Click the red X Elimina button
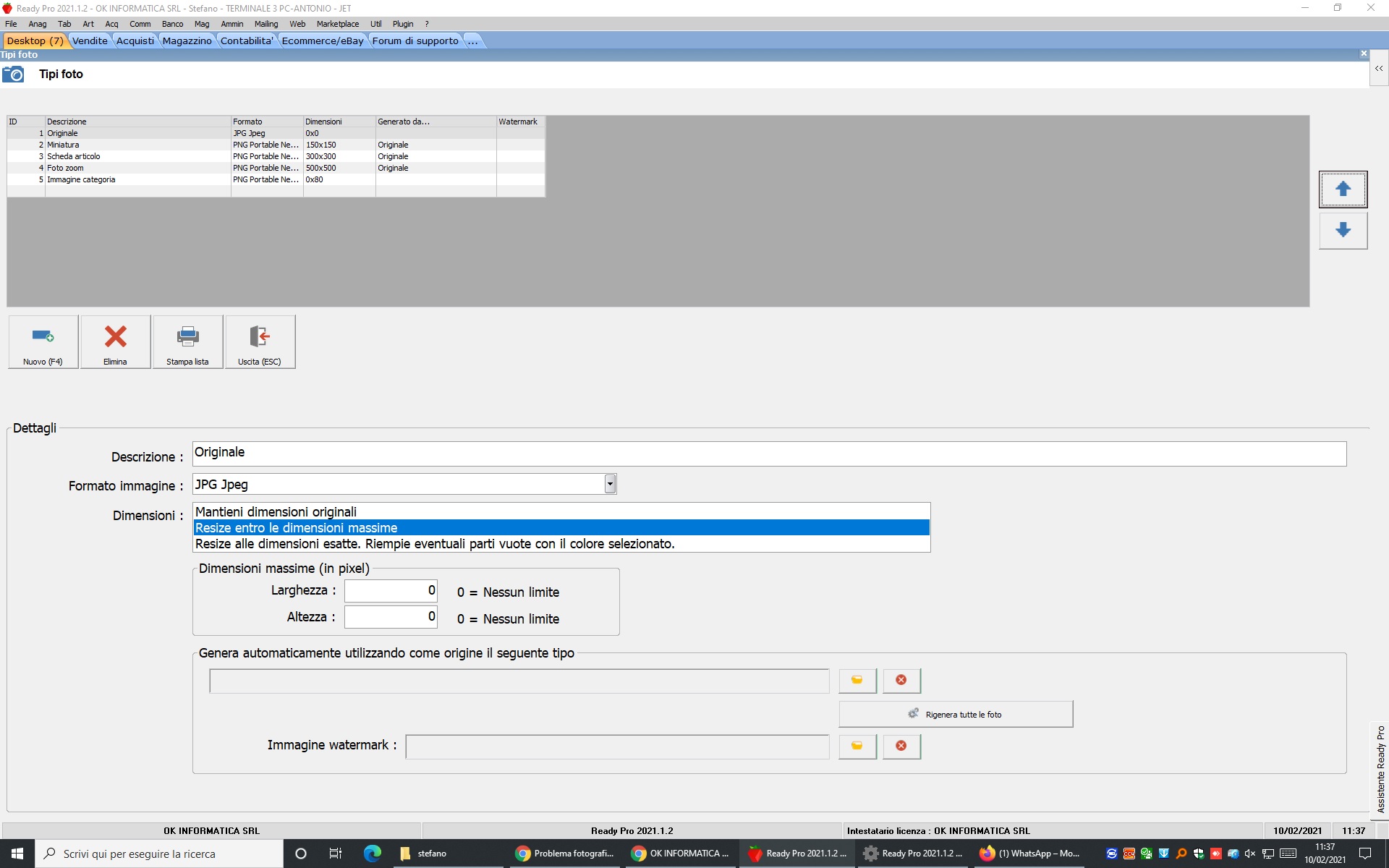Image resolution: width=1389 pixels, height=868 pixels. (x=115, y=341)
